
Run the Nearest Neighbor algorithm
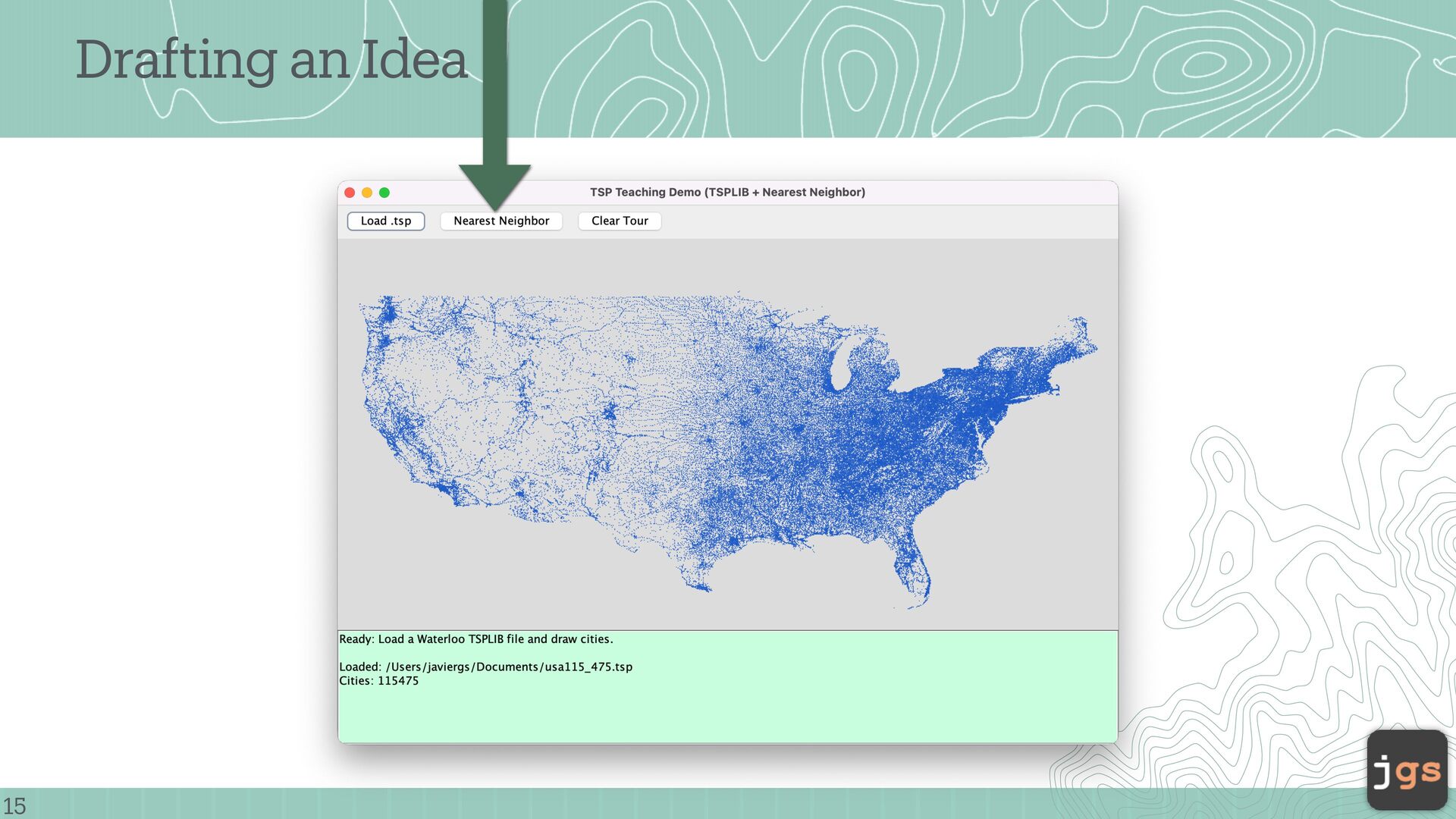(x=500, y=221)
